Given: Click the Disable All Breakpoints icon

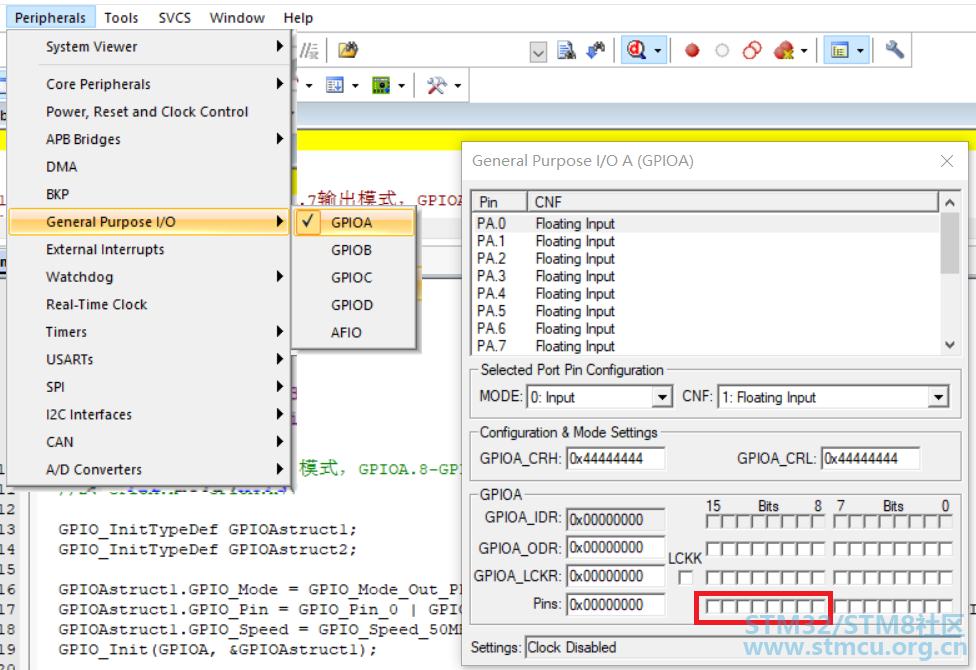Looking at the screenshot, I should (752, 50).
